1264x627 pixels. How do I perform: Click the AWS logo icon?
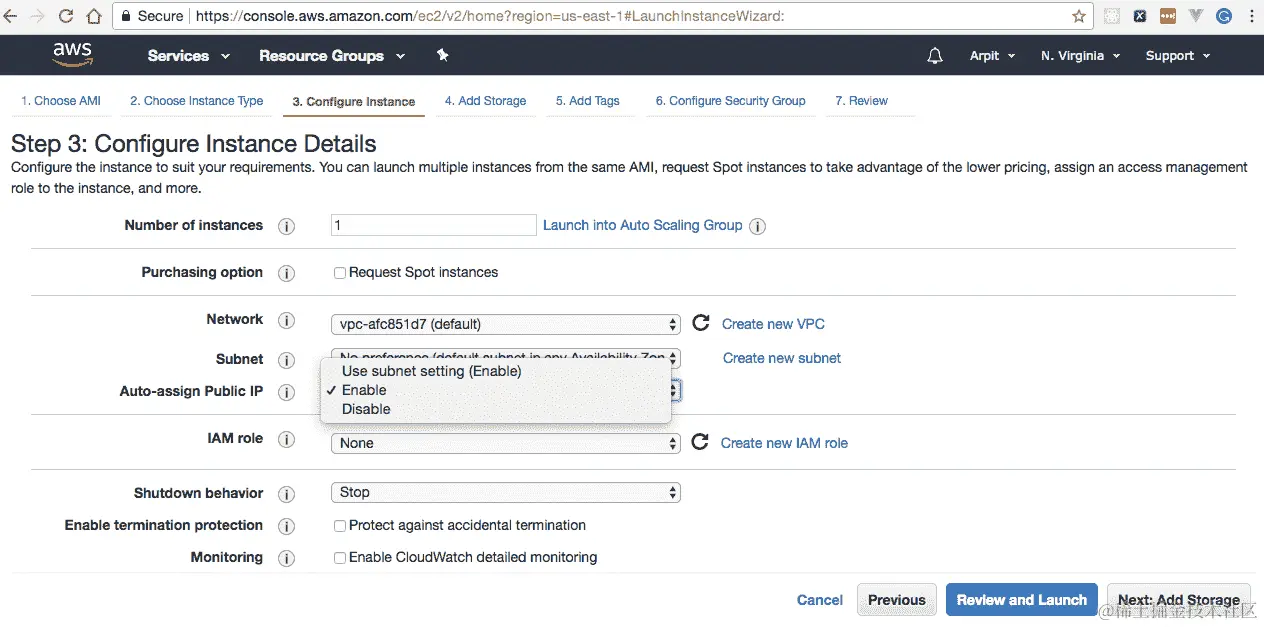coord(72,55)
